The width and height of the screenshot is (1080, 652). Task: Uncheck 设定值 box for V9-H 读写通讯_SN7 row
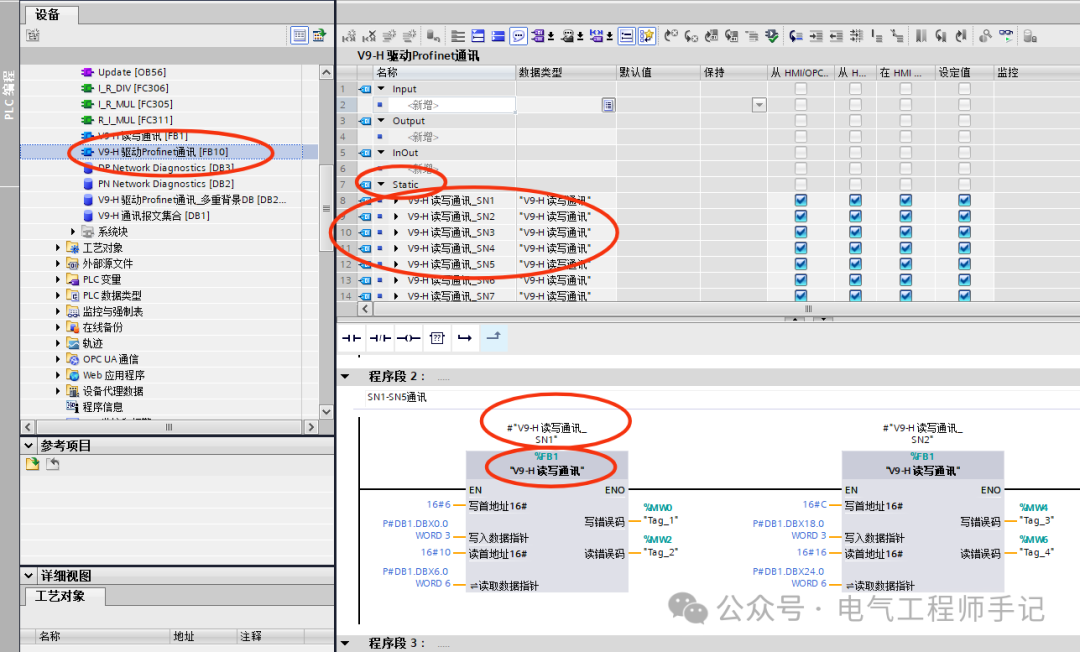(x=964, y=295)
